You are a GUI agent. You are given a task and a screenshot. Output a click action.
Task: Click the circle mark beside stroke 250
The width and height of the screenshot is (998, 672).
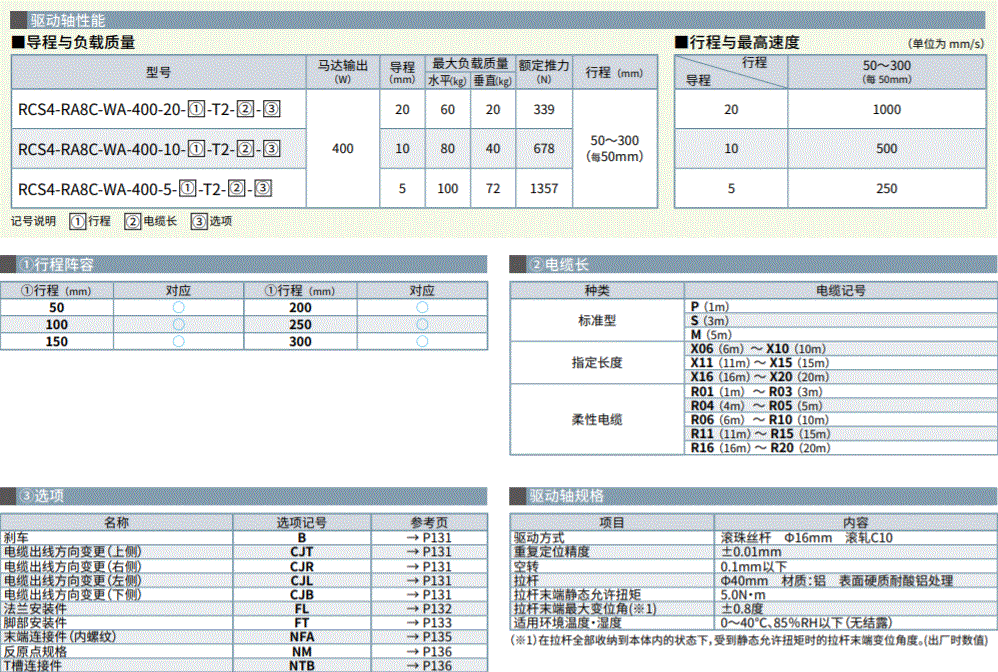[422, 325]
